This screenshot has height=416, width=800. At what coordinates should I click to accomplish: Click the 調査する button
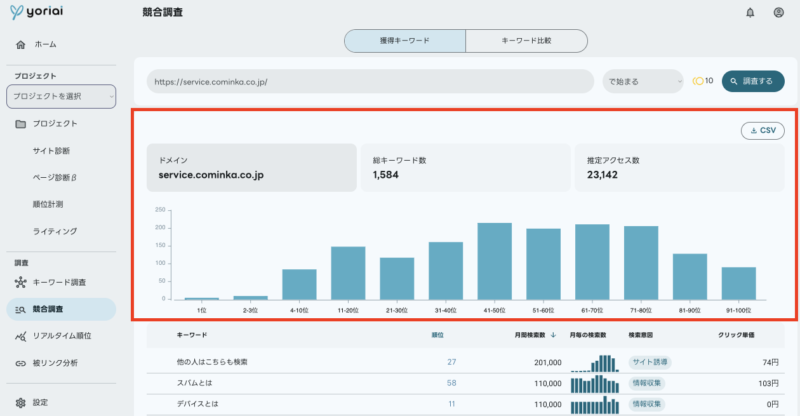pyautogui.click(x=753, y=81)
